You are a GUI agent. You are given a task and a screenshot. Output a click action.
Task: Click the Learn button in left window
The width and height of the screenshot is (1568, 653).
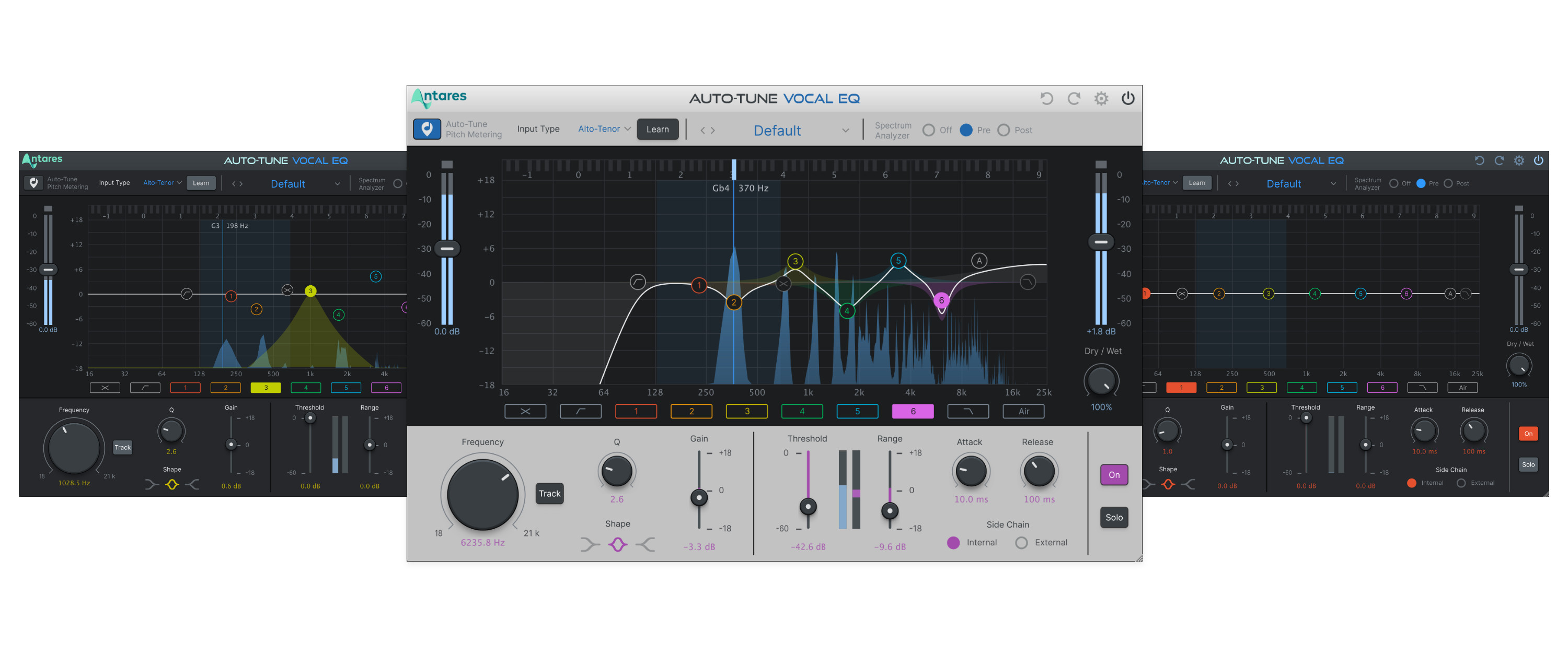click(201, 183)
